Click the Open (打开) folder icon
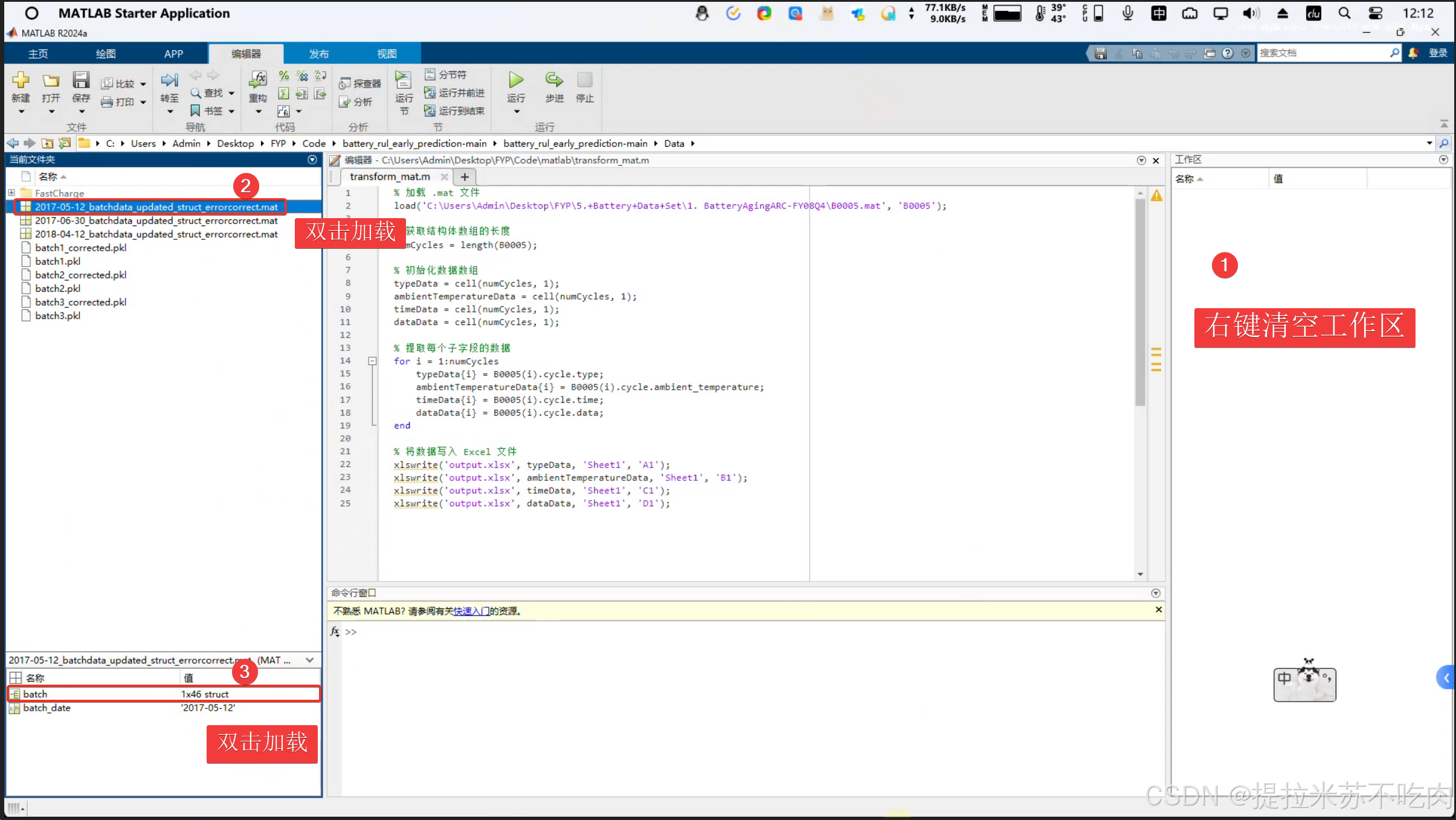This screenshot has width=1456, height=820. [51, 80]
